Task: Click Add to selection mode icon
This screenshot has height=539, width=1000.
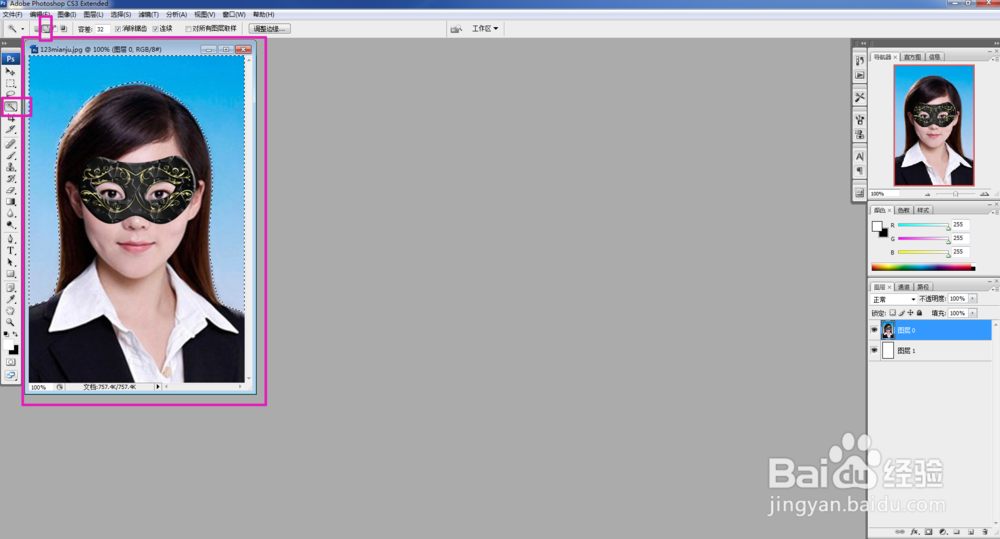Action: [45, 29]
